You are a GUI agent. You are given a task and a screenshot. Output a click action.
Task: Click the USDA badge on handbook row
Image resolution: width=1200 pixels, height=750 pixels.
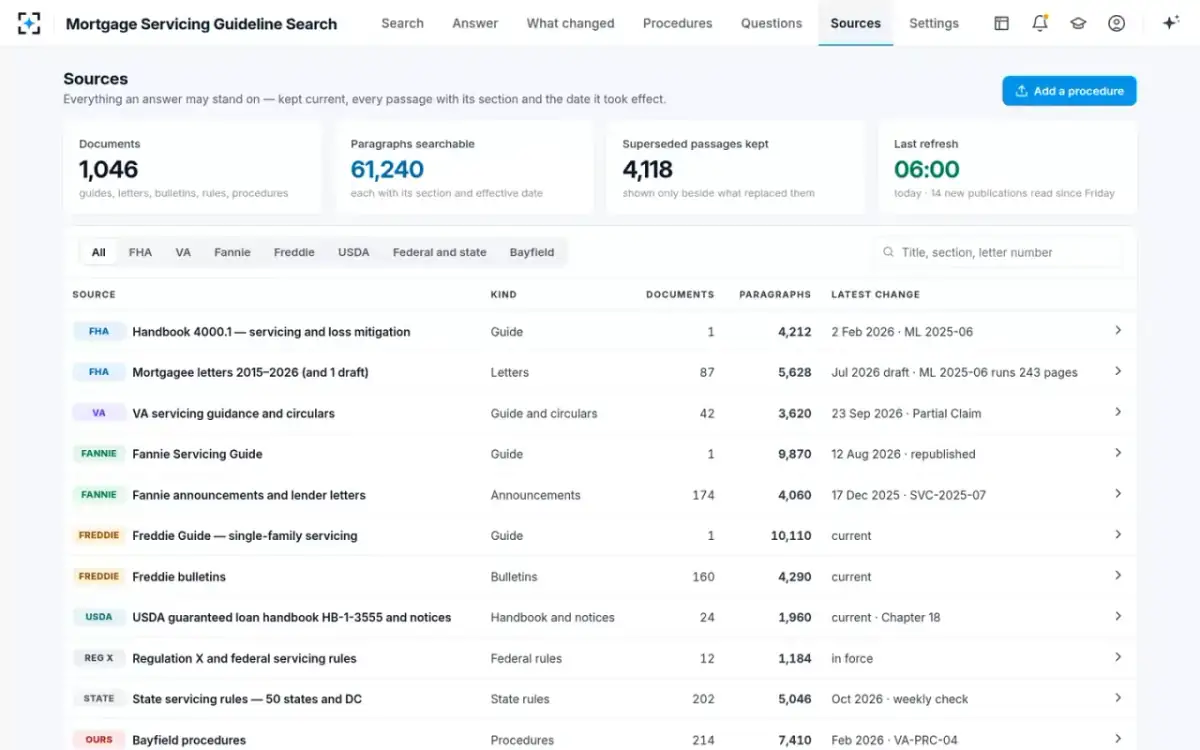pos(99,617)
